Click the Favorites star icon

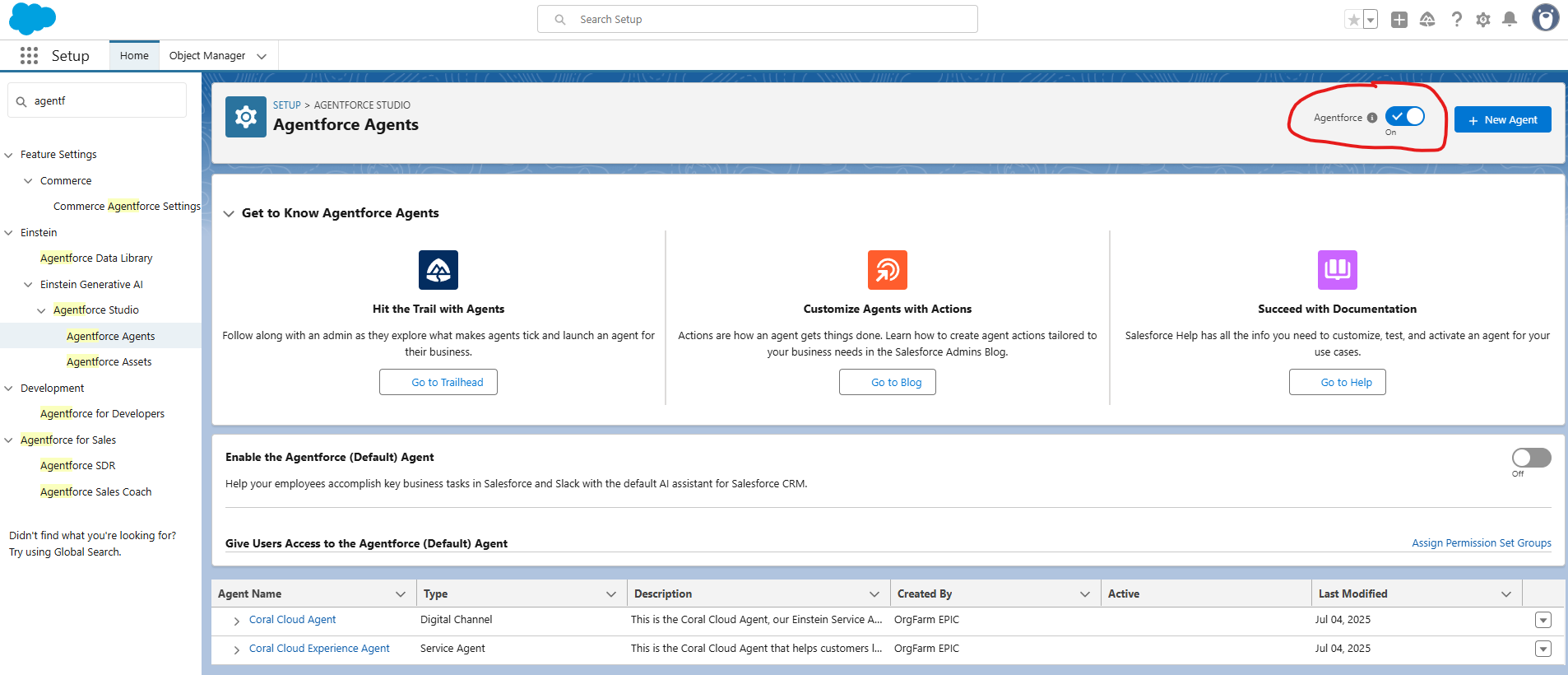click(1353, 20)
